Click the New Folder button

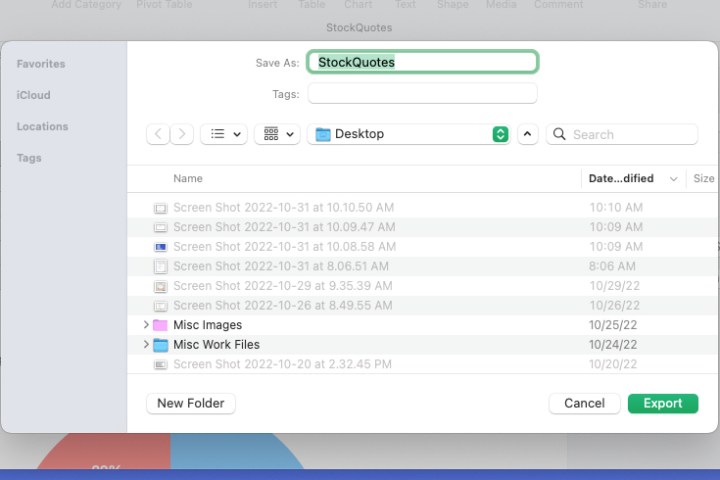click(191, 403)
